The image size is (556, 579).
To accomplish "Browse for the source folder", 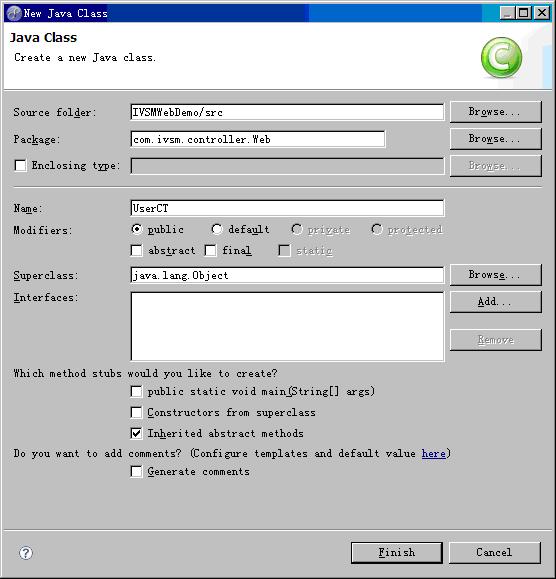I will tap(495, 112).
